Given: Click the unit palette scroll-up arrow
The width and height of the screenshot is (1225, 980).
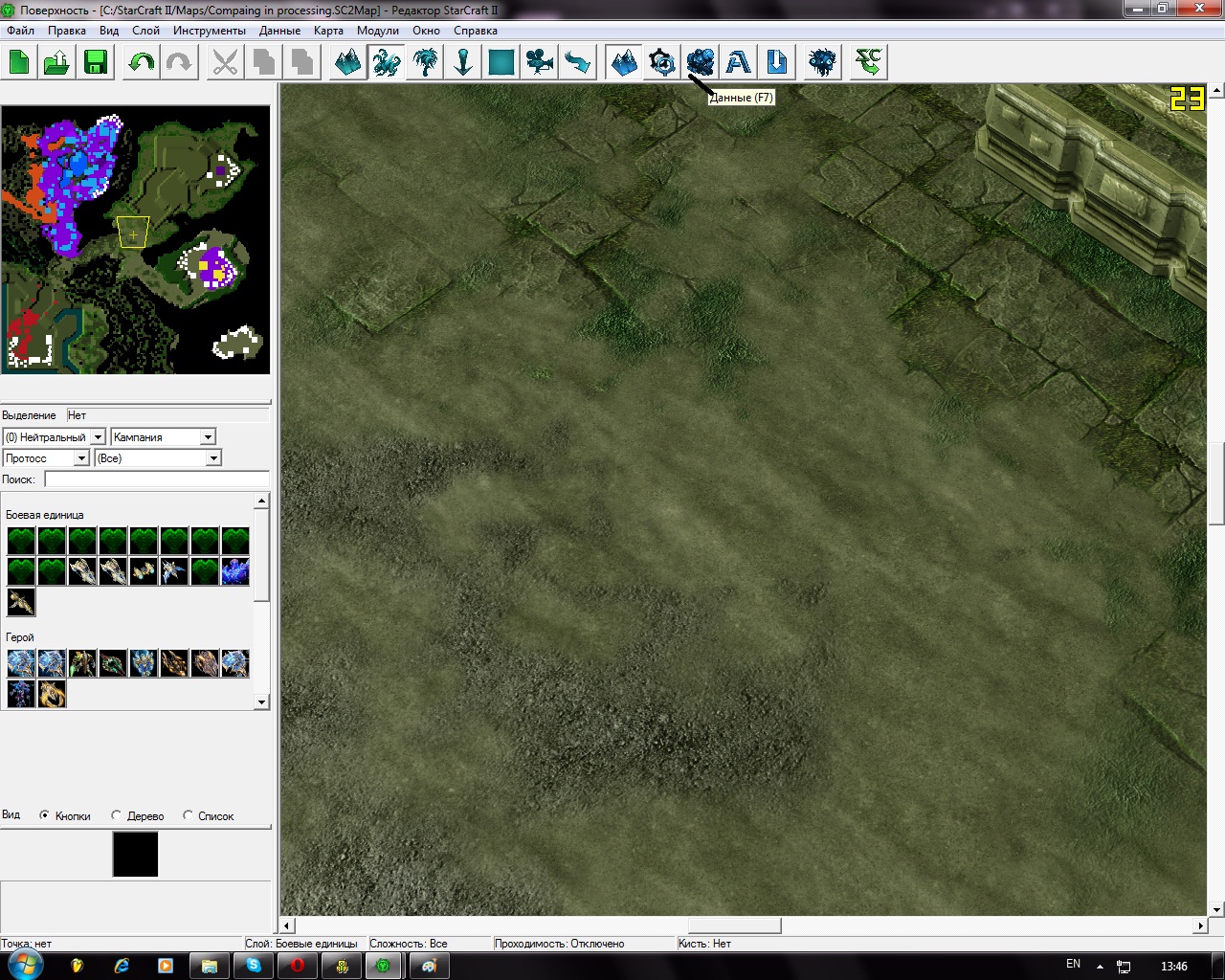Looking at the screenshot, I should click(x=261, y=501).
